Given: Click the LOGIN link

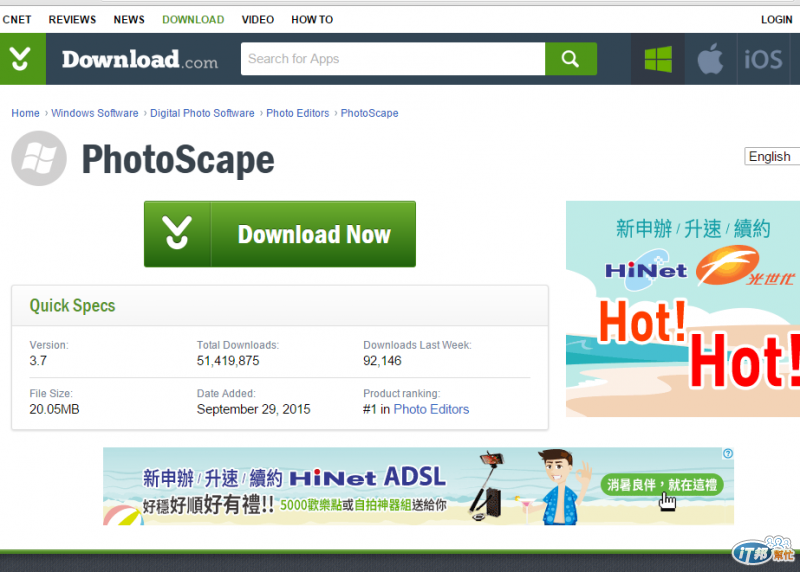Looking at the screenshot, I should pos(777,19).
